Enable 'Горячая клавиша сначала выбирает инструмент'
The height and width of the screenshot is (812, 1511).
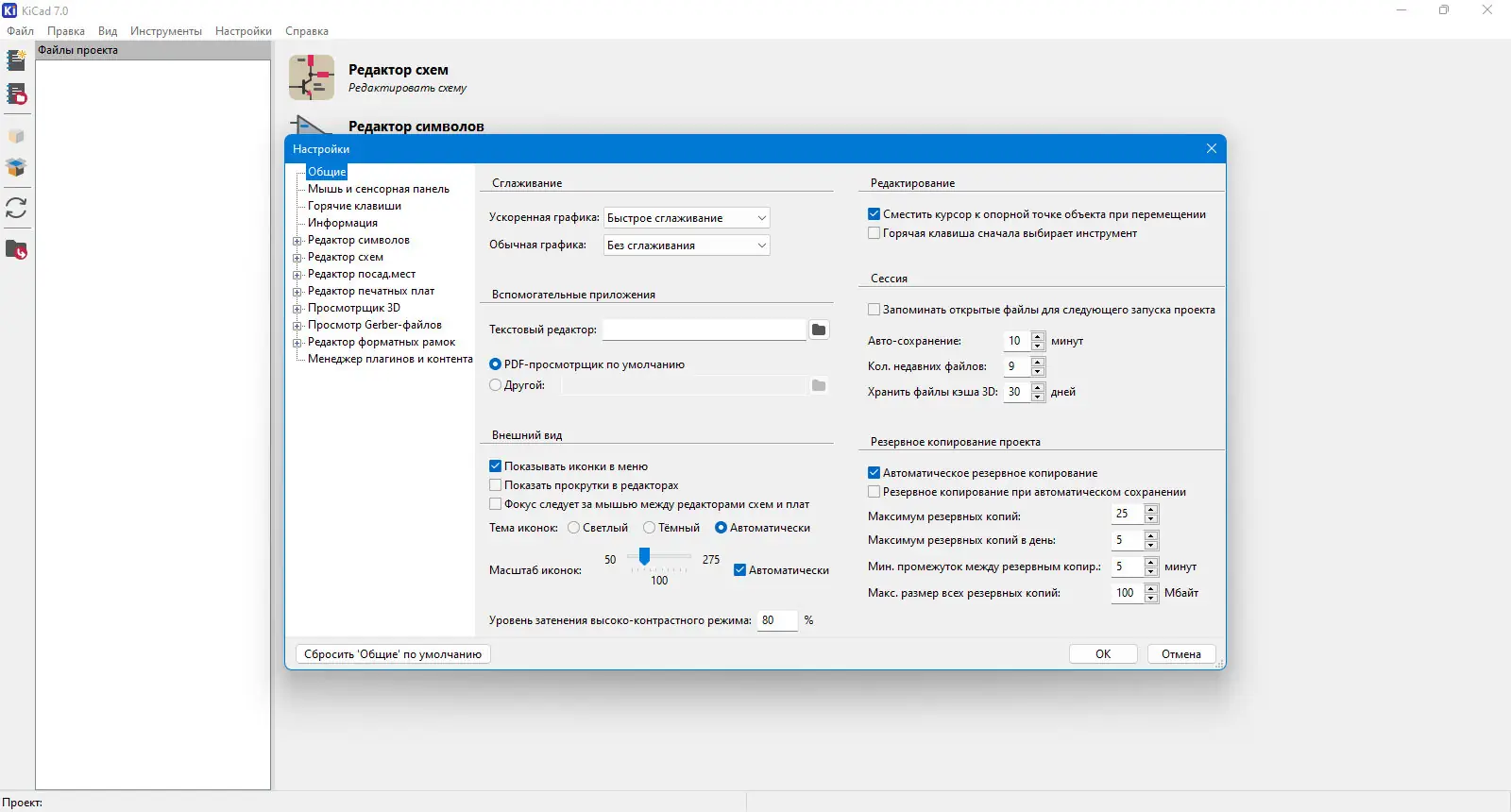pos(874,233)
